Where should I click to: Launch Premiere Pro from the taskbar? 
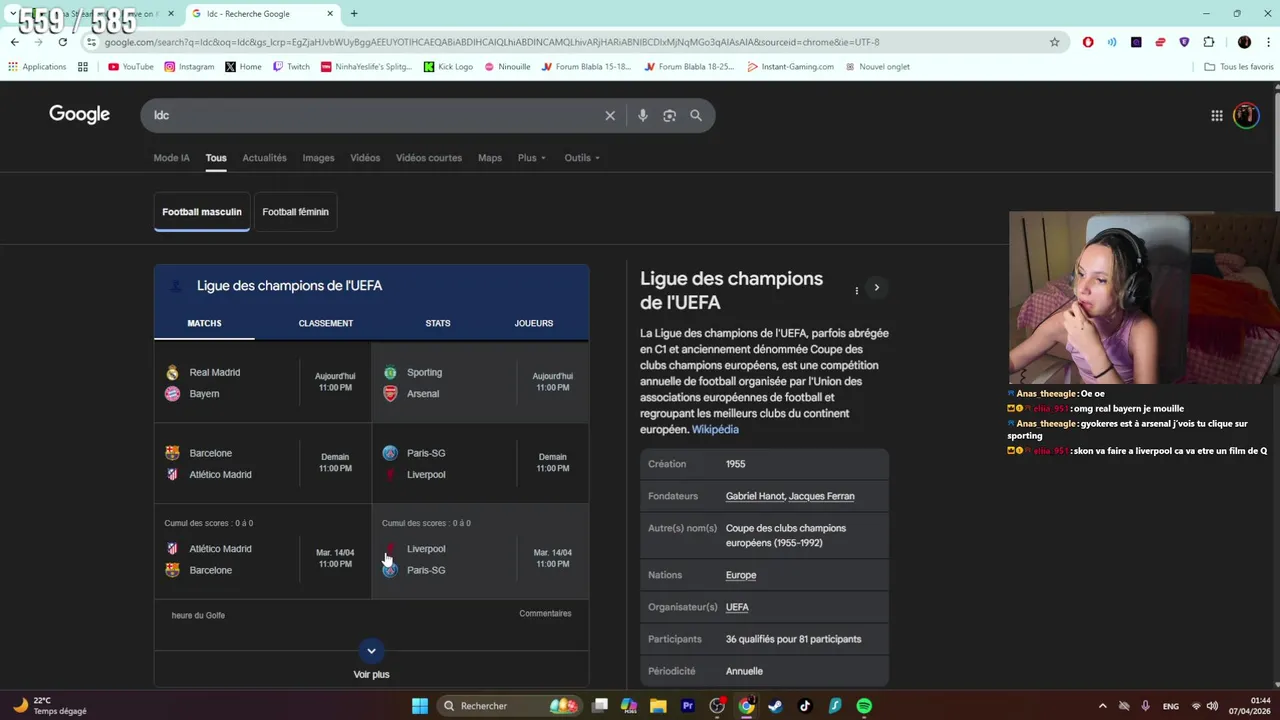688,706
